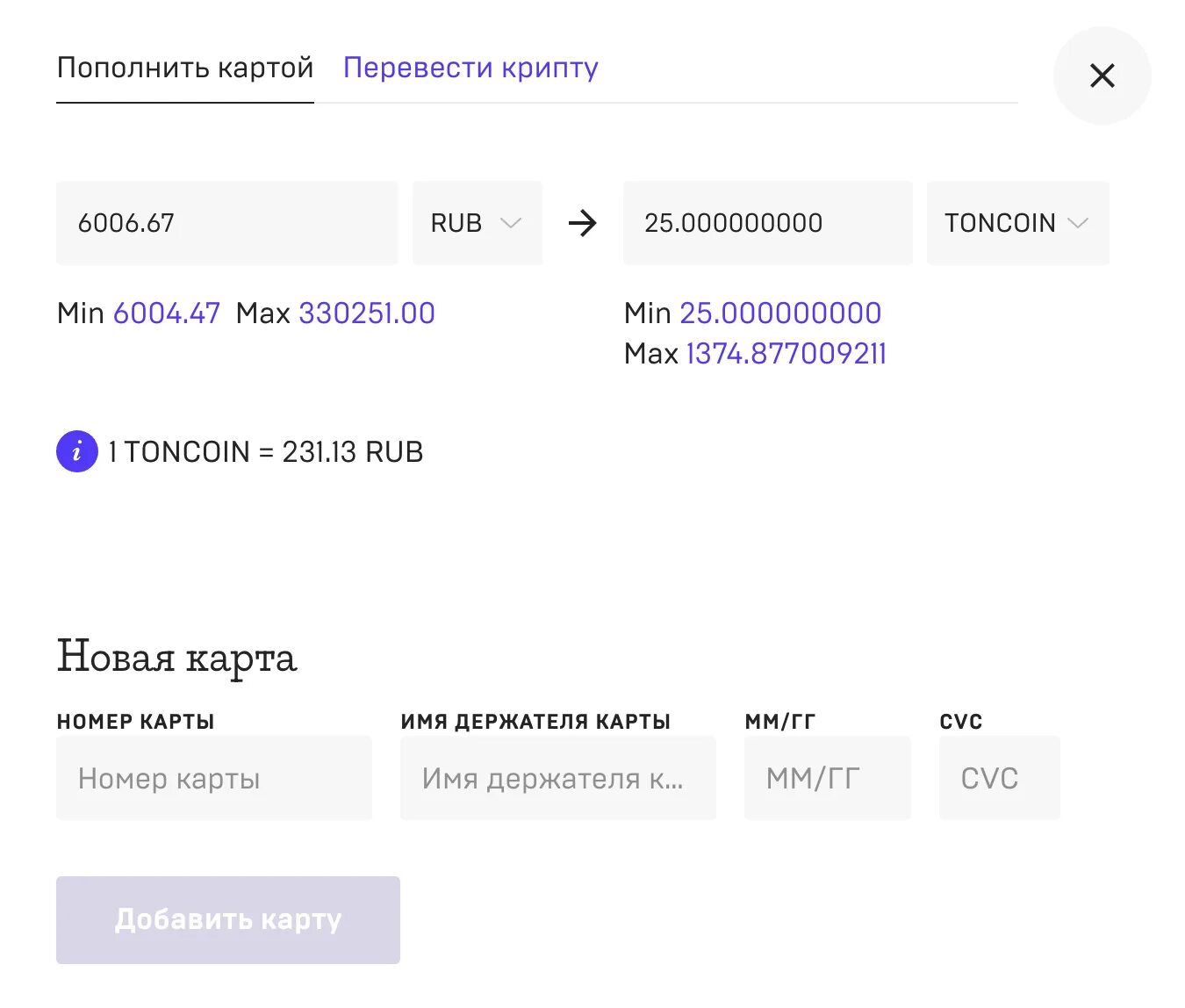Focus the Имя держателя карты input
1185x1008 pixels.
click(x=557, y=779)
